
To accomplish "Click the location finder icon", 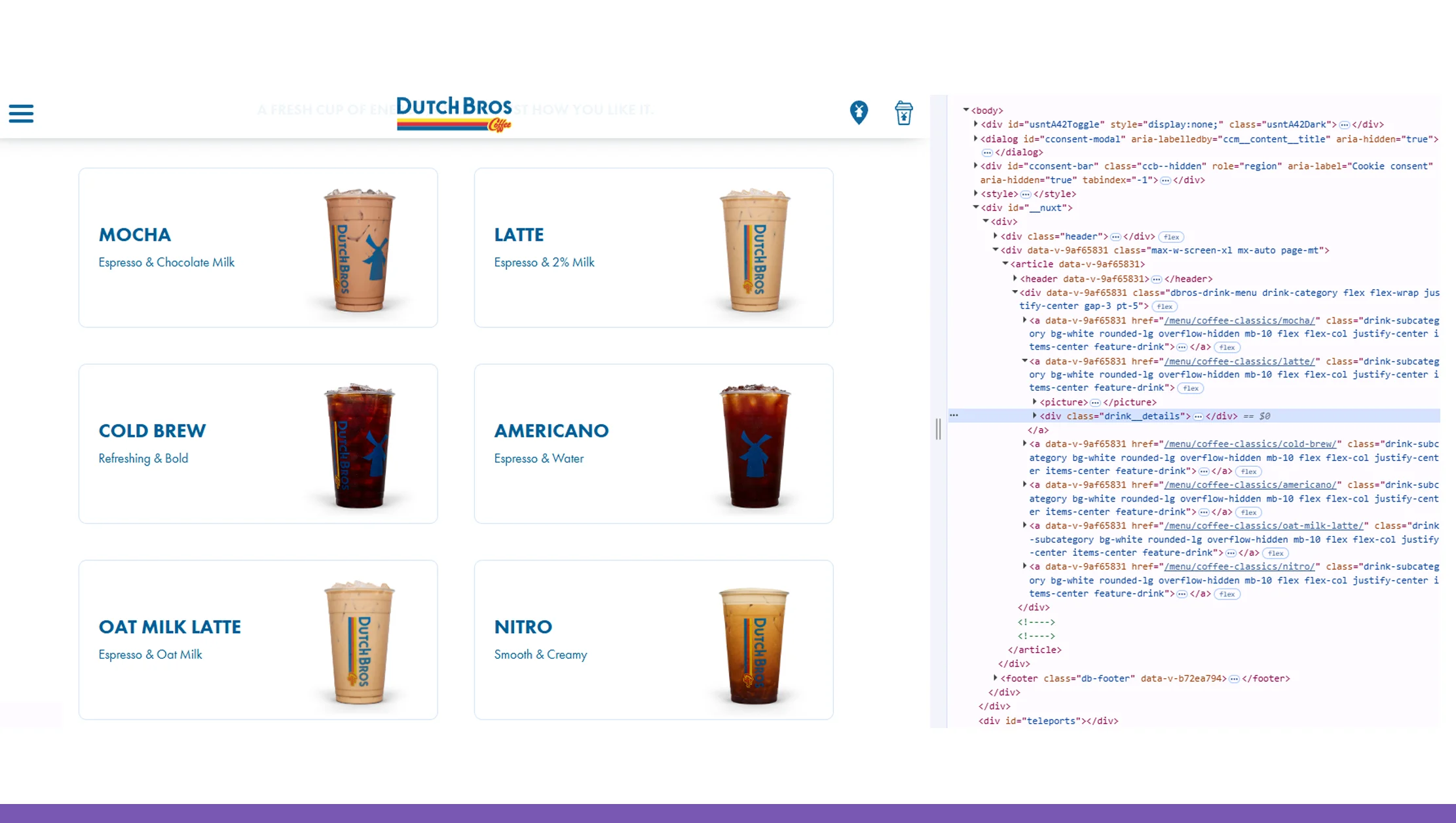I will coord(859,112).
